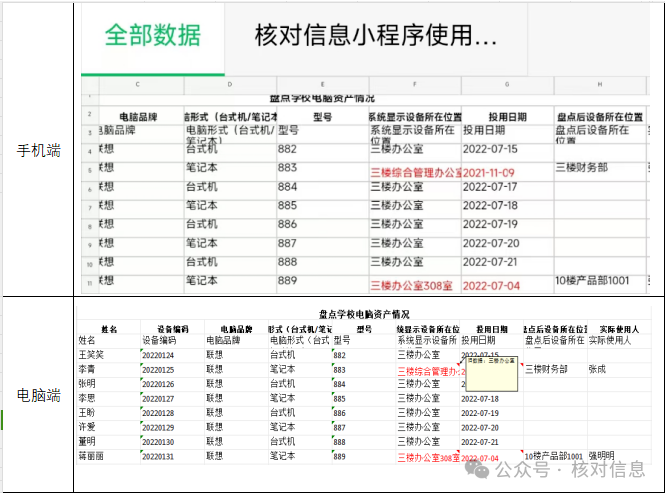Click red 三楼办公室308室 cell in 电脑端 sheet
The width and height of the screenshot is (665, 493).
[x=428, y=458]
